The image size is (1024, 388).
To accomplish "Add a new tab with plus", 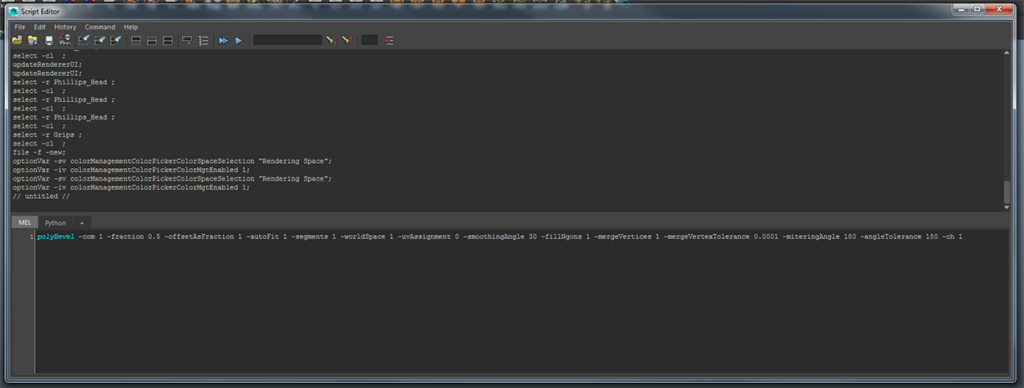I will point(82,223).
